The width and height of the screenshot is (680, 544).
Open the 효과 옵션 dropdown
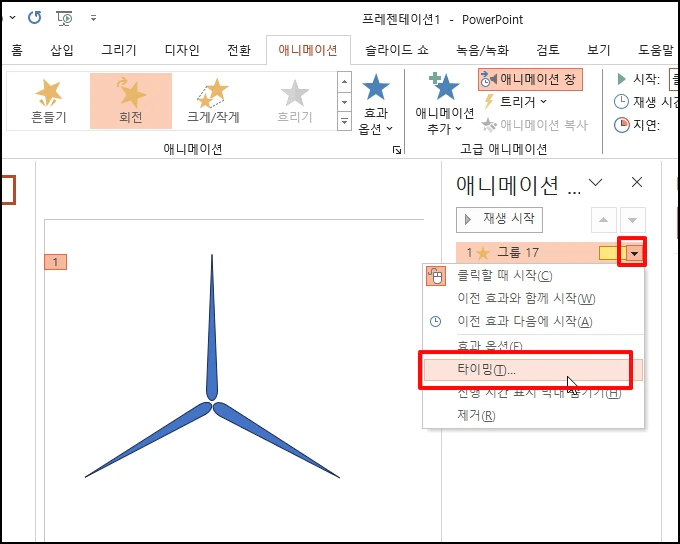pyautogui.click(x=376, y=105)
